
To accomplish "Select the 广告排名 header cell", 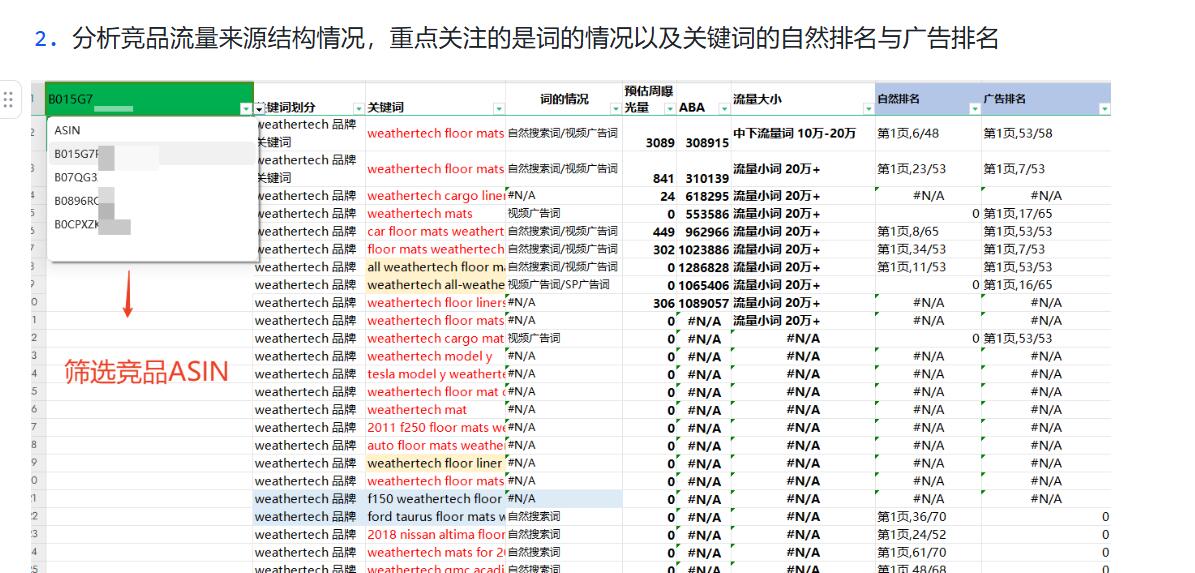I will 1046,99.
